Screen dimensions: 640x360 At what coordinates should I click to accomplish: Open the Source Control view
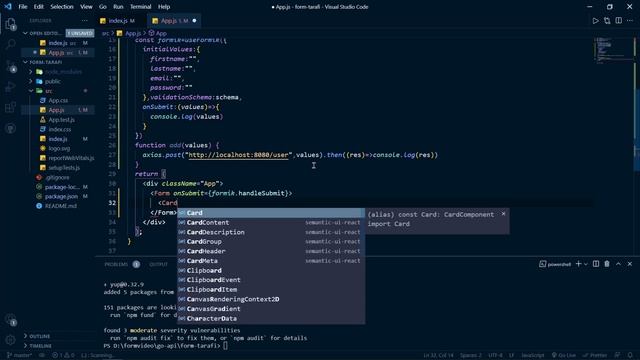11,66
